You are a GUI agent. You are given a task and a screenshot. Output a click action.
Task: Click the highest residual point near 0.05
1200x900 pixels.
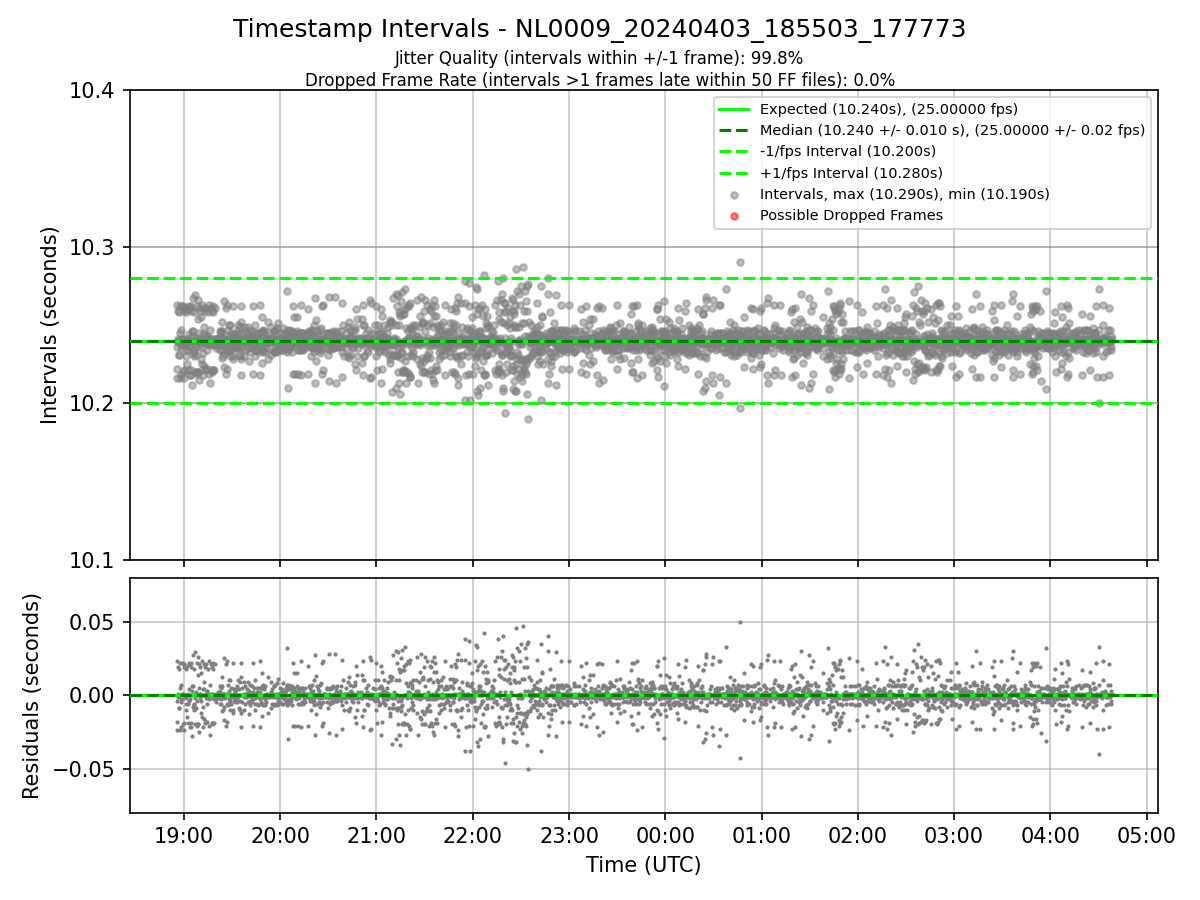pos(740,622)
